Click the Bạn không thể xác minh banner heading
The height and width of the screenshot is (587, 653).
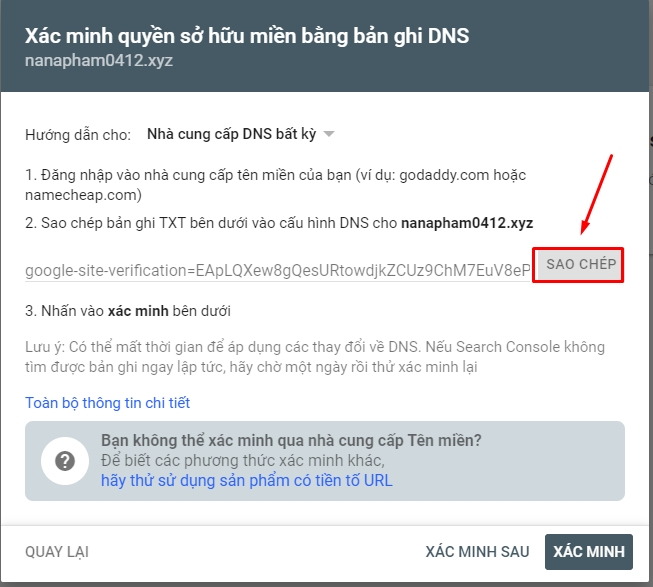click(x=291, y=440)
